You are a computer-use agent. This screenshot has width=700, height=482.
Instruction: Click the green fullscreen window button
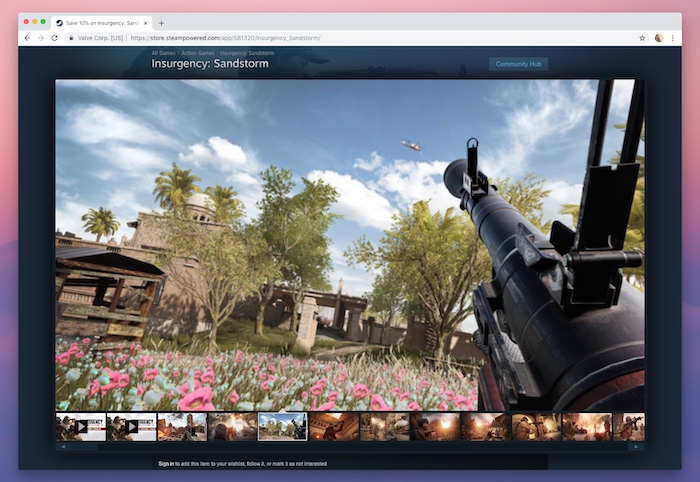[x=43, y=22]
